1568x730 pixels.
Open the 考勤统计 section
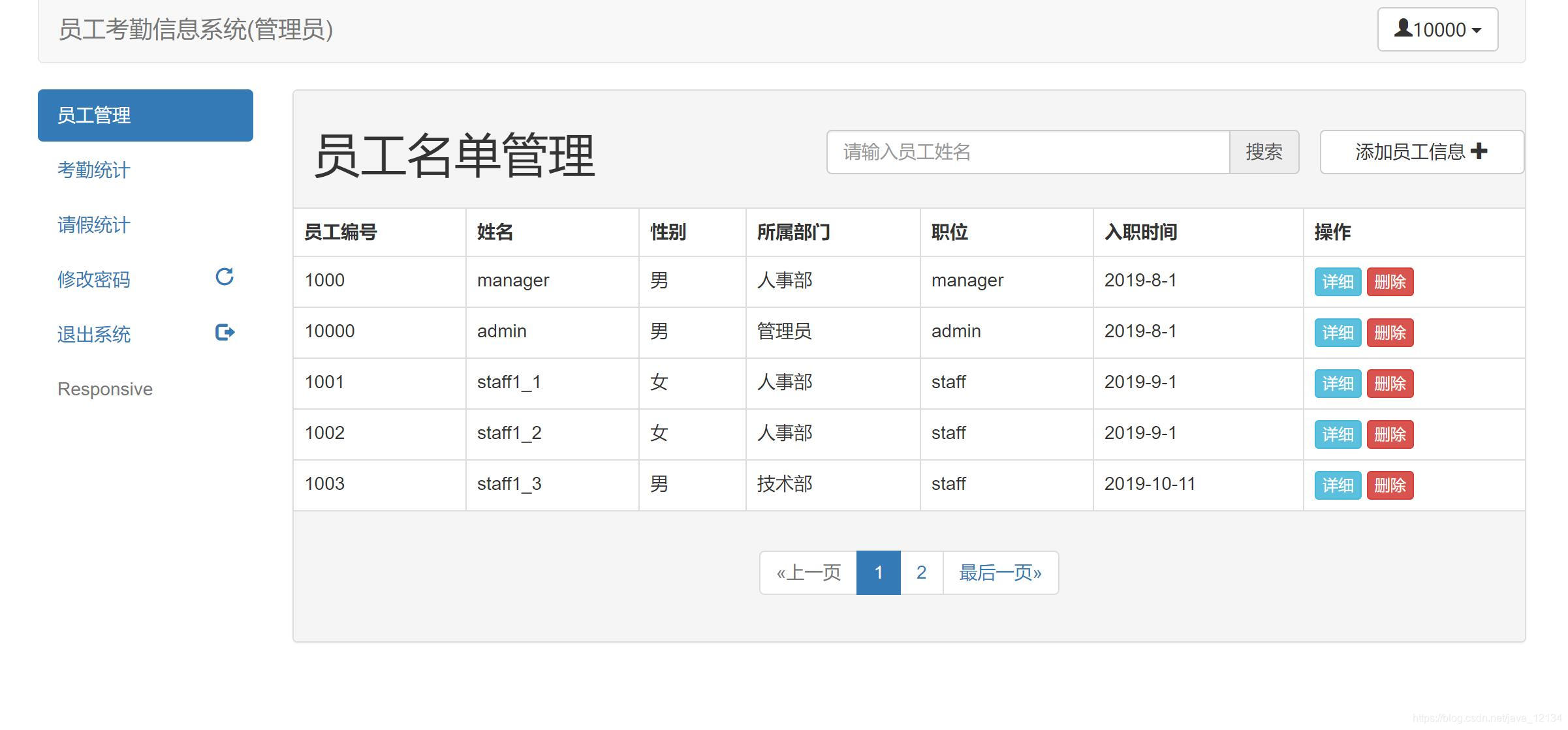[x=93, y=170]
